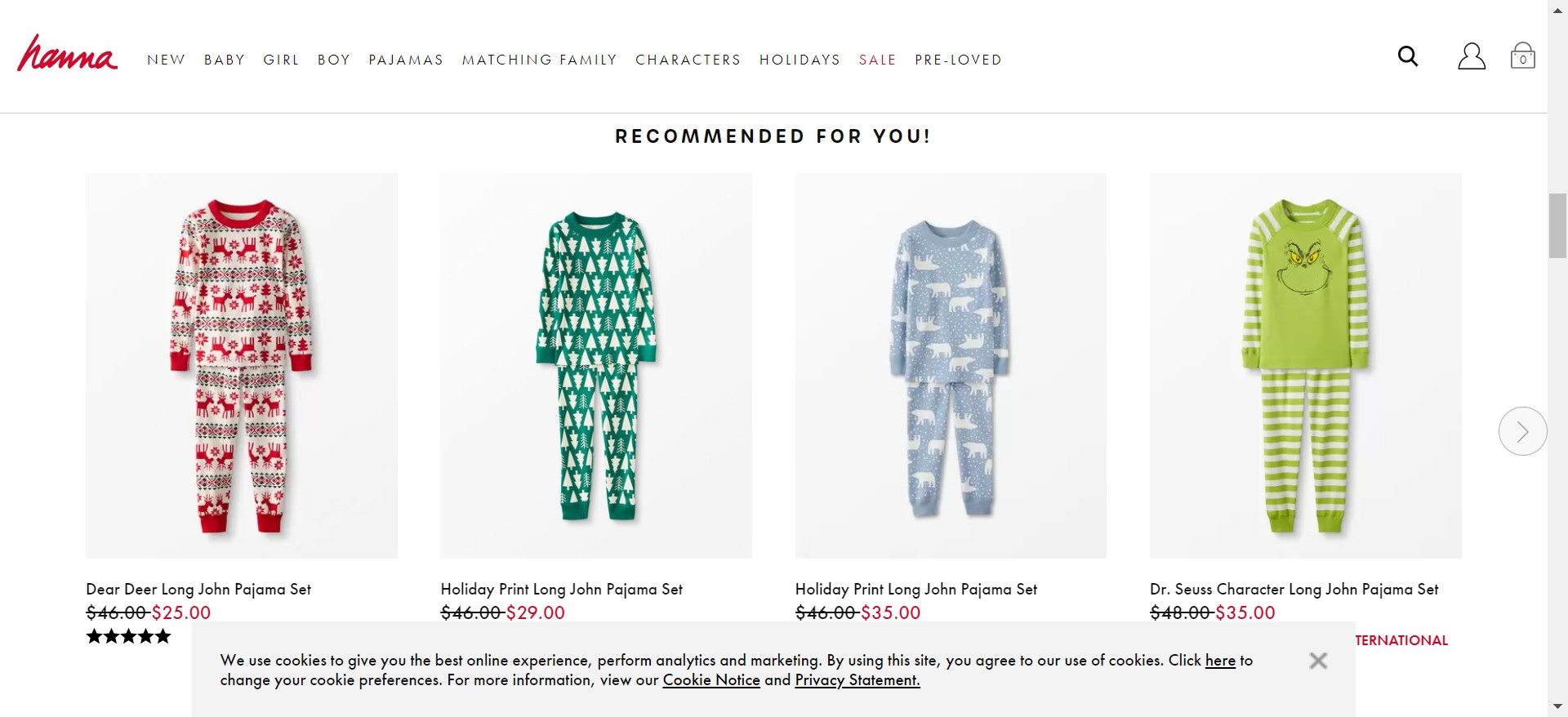This screenshot has height=717, width=1568.
Task: Open the shopping bag icon
Action: click(x=1522, y=56)
